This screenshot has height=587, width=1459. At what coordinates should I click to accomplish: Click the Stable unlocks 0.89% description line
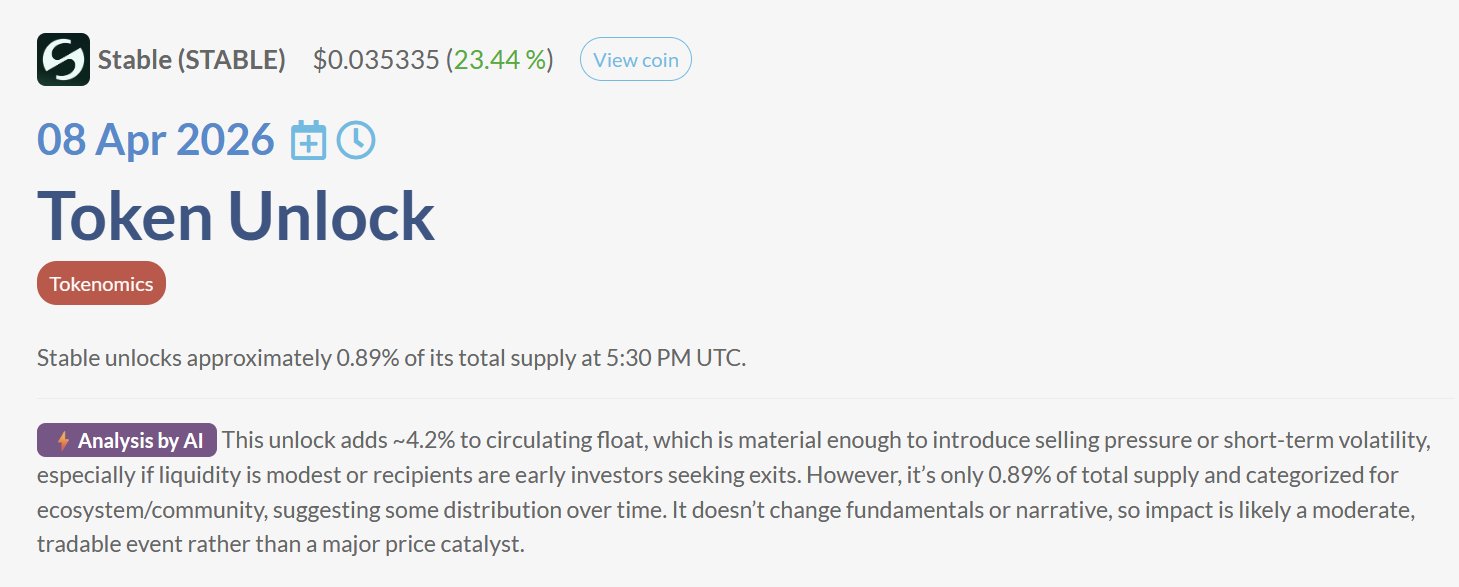point(390,358)
